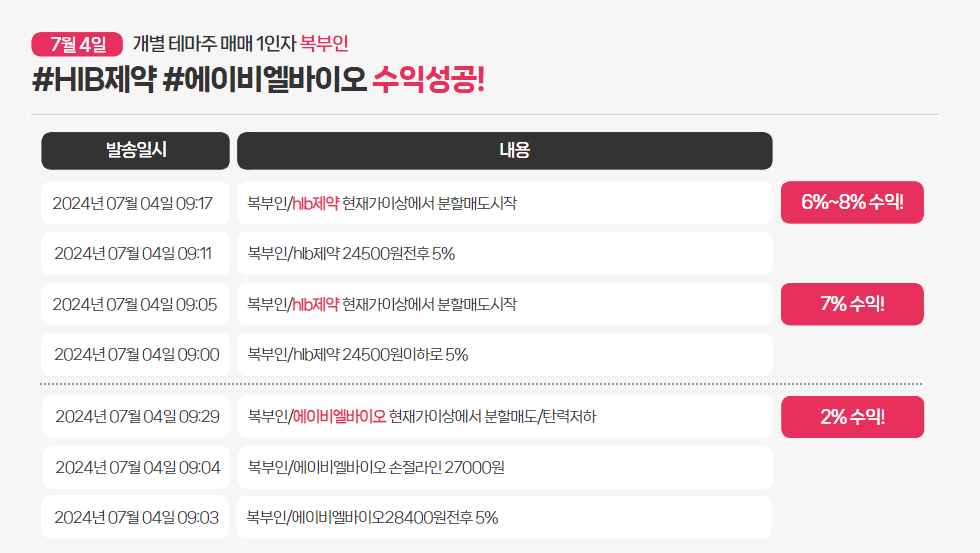Click the 발송일시 column header
Screen dimensions: 980x553
(136, 151)
